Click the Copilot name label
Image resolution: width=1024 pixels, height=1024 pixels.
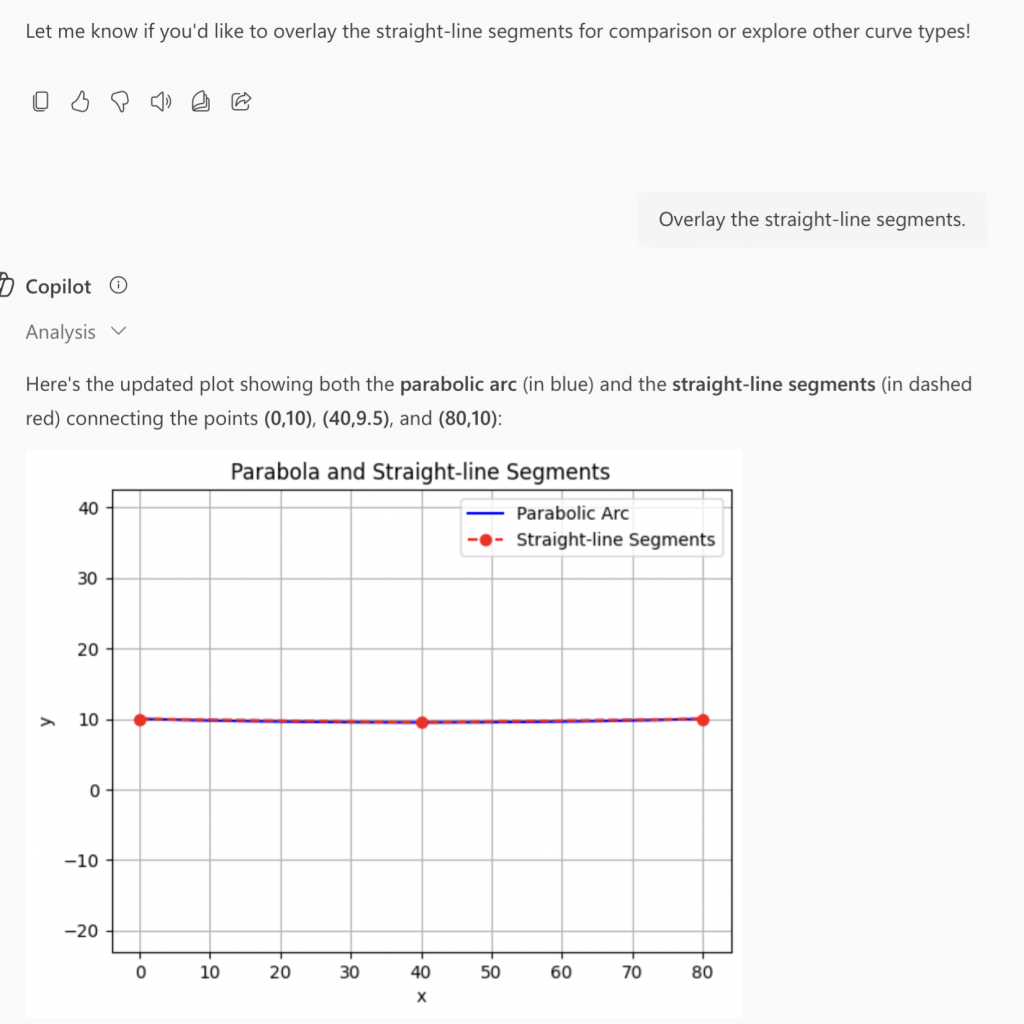58,287
